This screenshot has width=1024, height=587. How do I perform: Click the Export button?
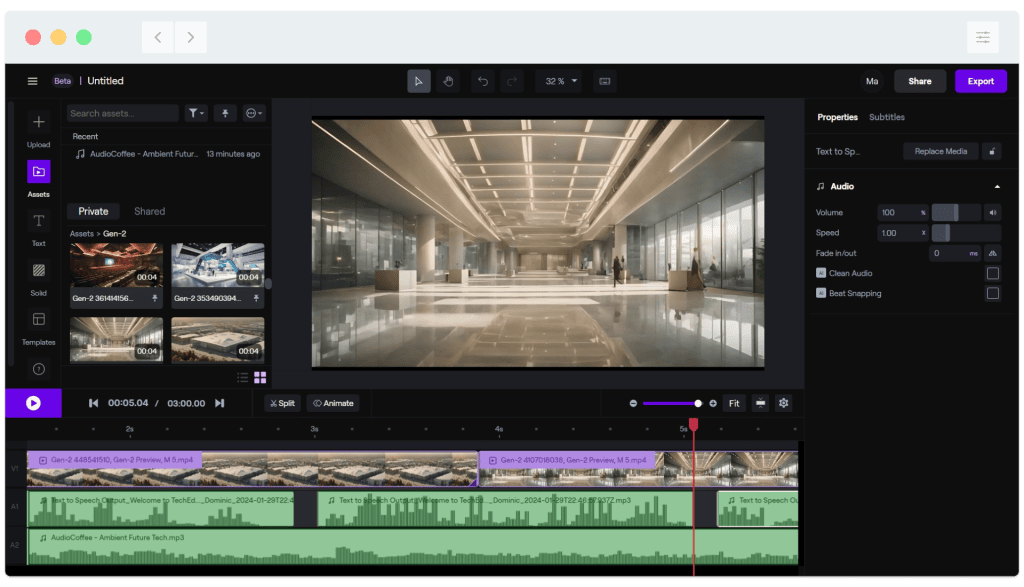[x=981, y=80]
